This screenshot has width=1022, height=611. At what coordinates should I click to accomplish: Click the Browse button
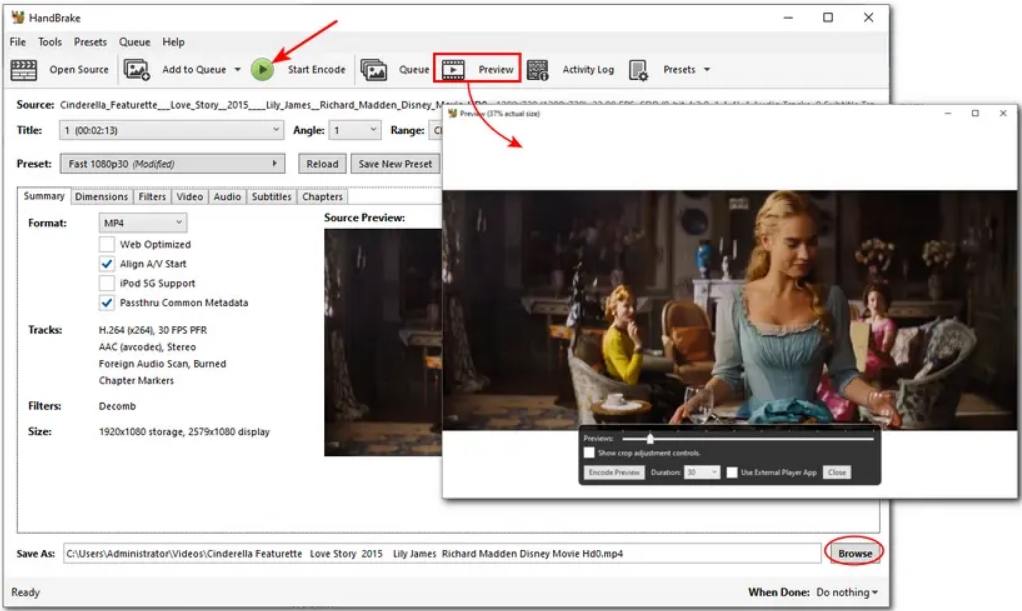(854, 553)
